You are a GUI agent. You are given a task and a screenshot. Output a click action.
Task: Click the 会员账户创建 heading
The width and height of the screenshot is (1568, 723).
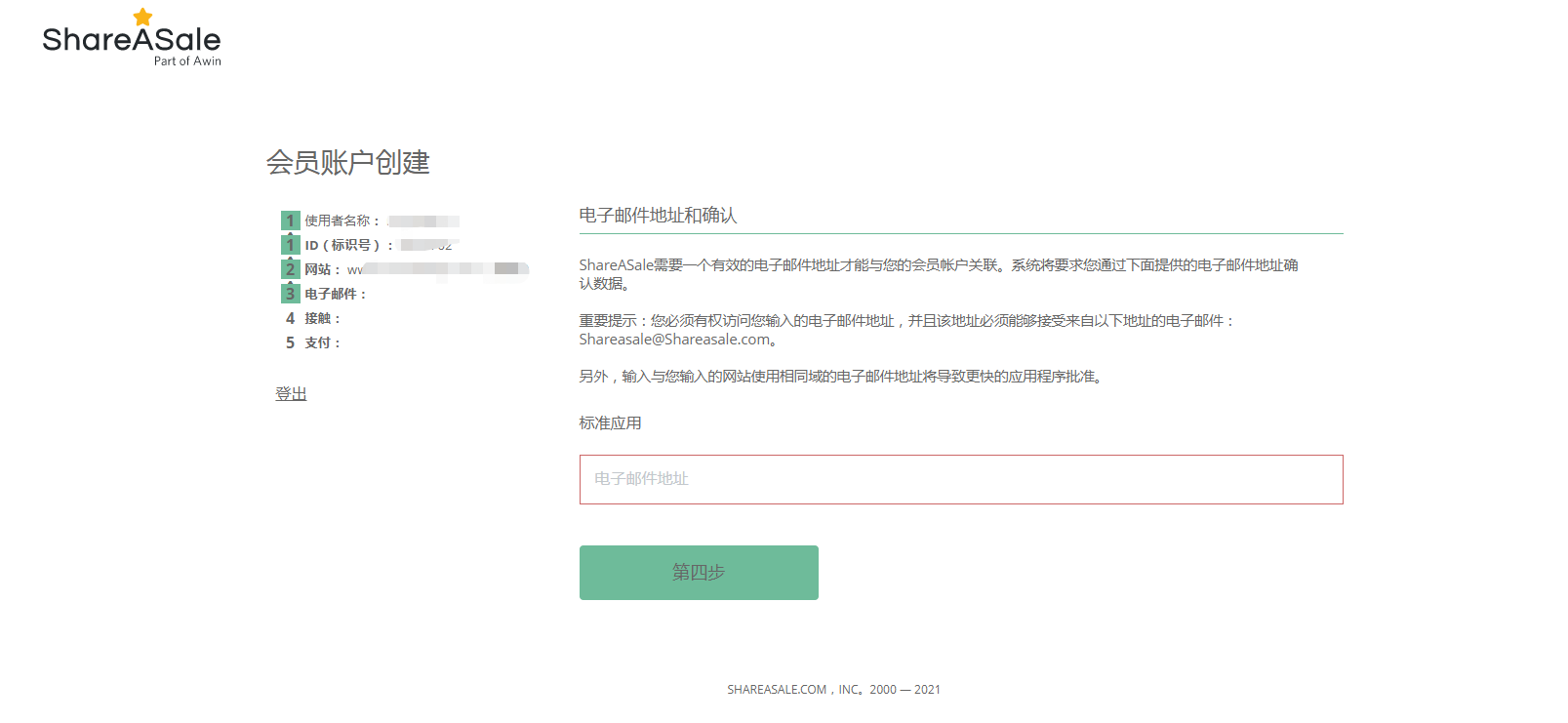tap(348, 162)
